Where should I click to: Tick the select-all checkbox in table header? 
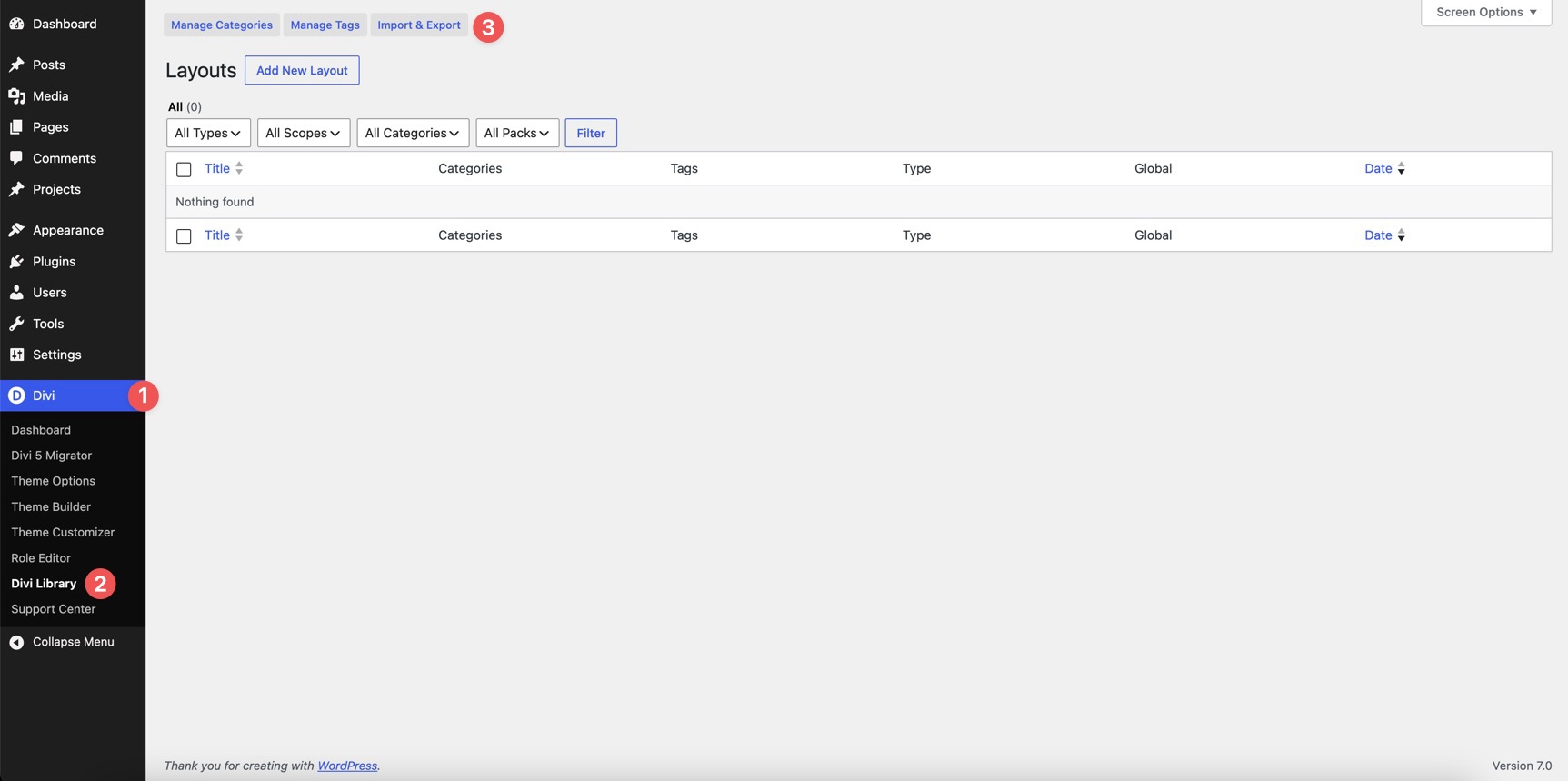[x=184, y=169]
